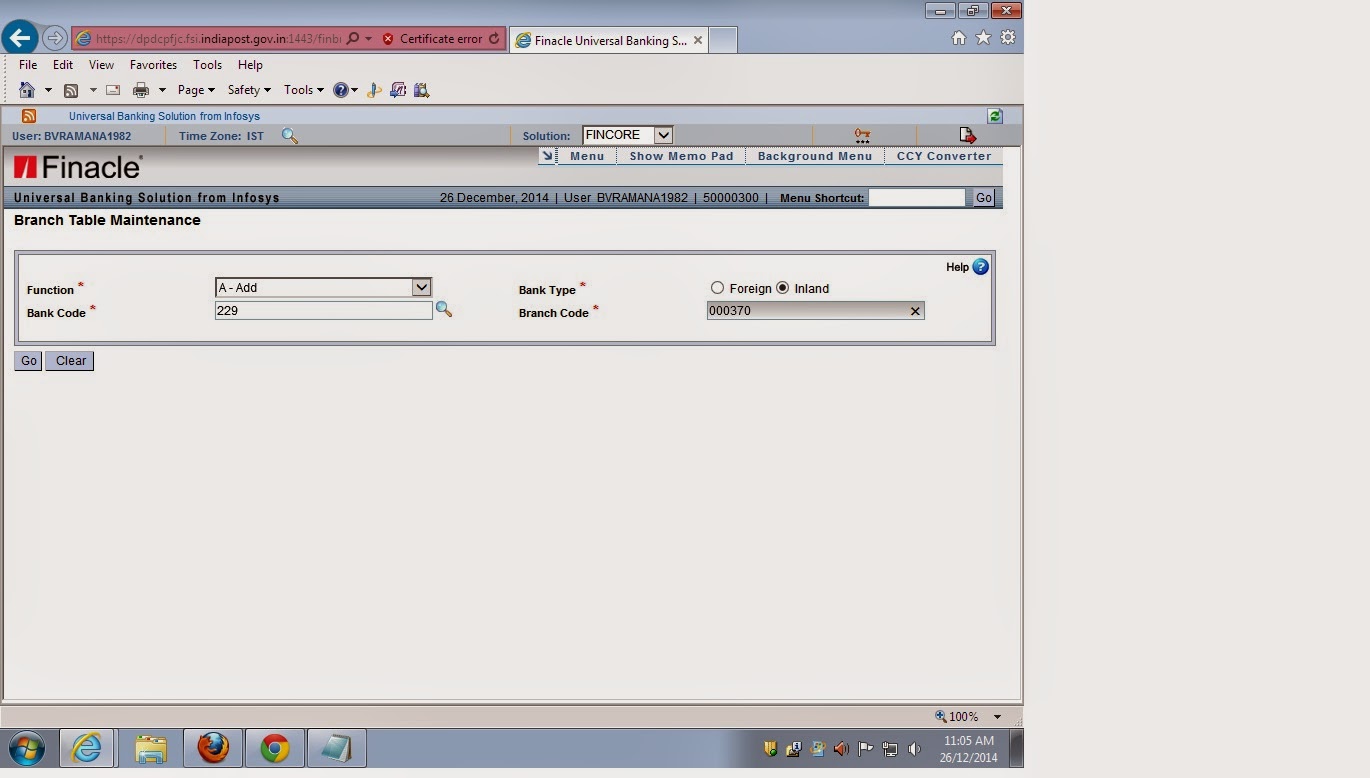Click the address bar search magnifier
The width and height of the screenshot is (1370, 778).
pyautogui.click(x=352, y=39)
